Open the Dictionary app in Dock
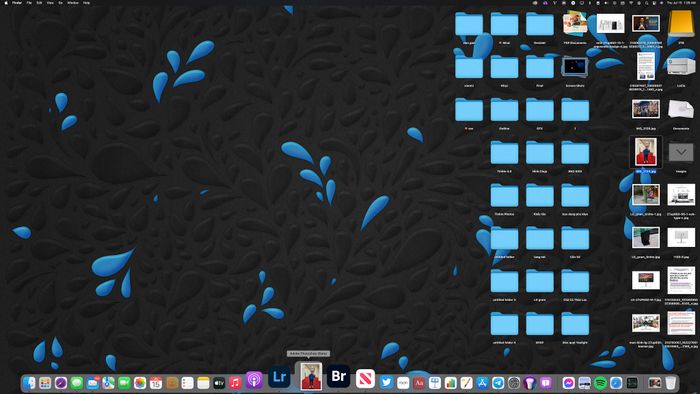 coord(419,383)
